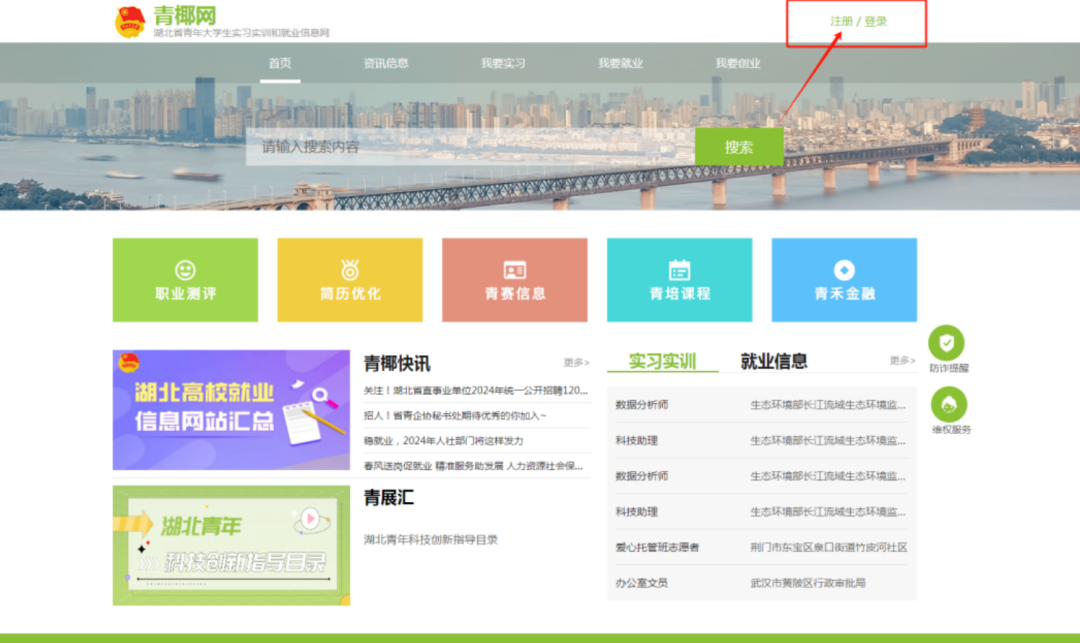
Task: Open the 青赛信息 card tile
Action: pyautogui.click(x=515, y=280)
